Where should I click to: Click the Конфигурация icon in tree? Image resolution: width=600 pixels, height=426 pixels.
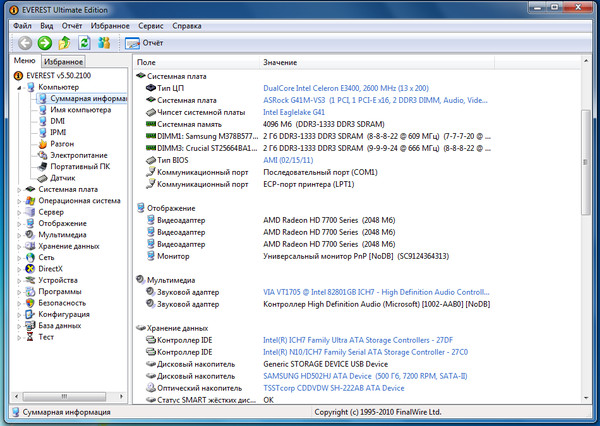point(30,314)
